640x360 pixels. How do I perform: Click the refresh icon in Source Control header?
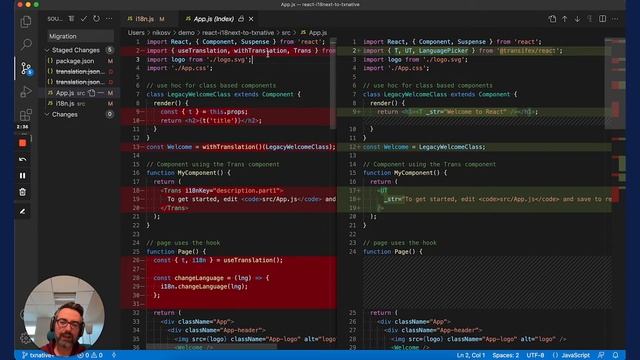(96, 19)
